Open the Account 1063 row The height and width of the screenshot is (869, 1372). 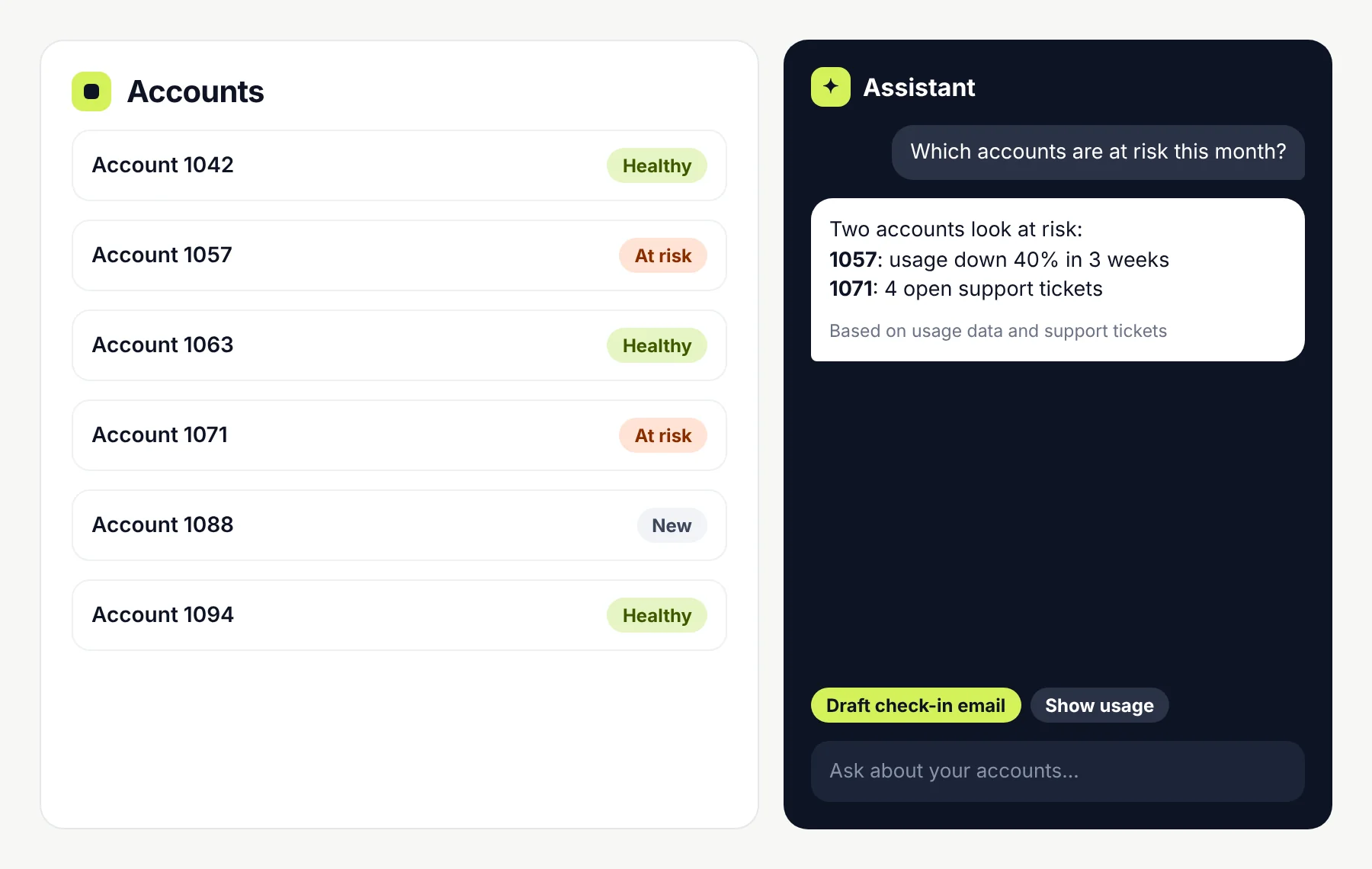(x=399, y=345)
